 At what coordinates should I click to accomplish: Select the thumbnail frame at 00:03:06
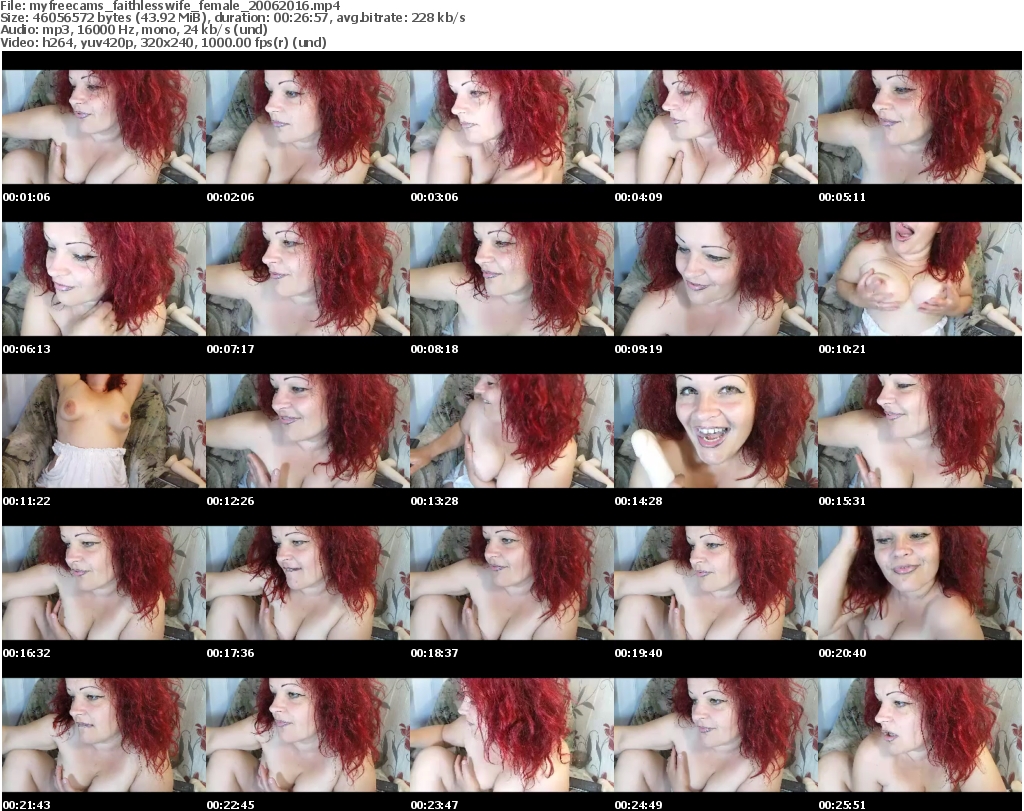[x=512, y=127]
